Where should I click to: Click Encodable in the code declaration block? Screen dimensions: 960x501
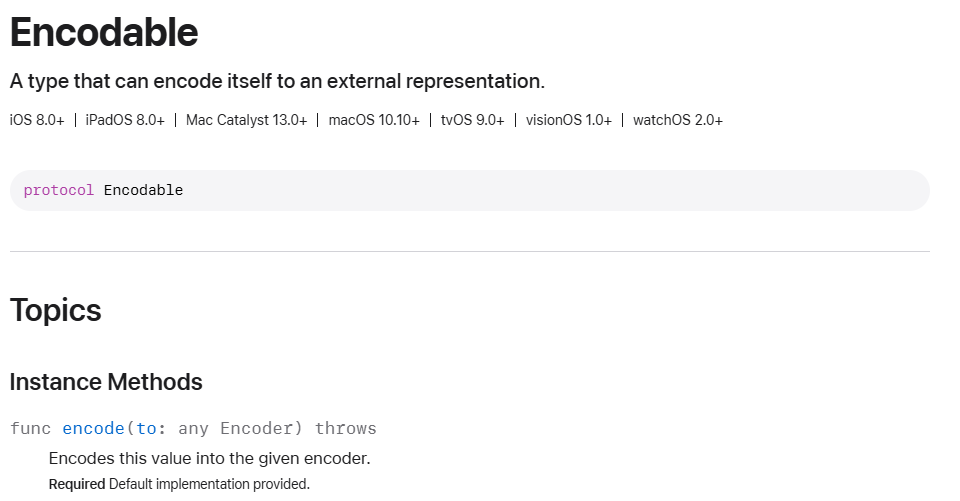pos(143,190)
